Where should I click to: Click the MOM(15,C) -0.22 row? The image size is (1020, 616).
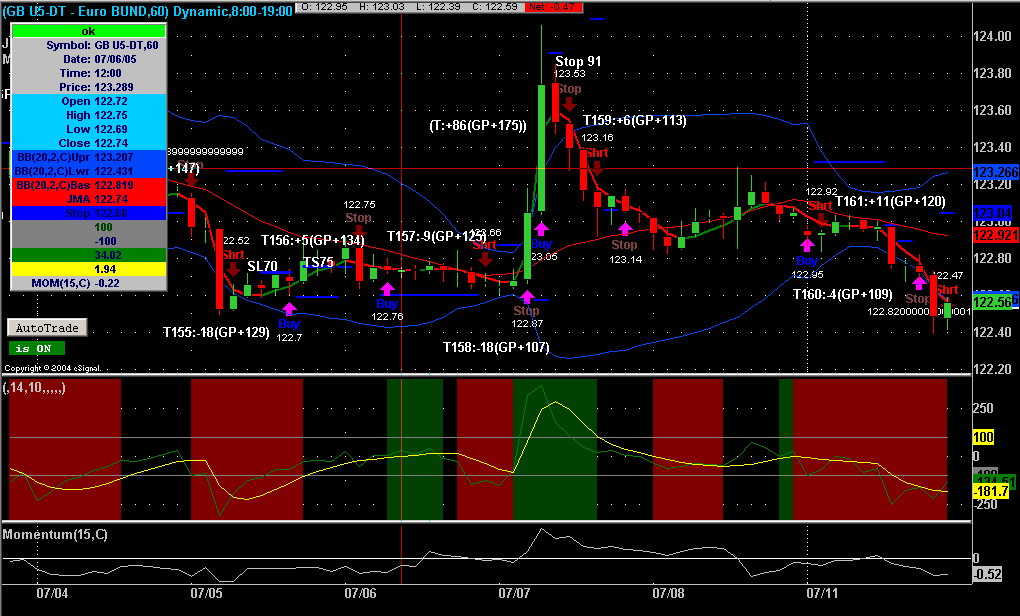(88, 283)
